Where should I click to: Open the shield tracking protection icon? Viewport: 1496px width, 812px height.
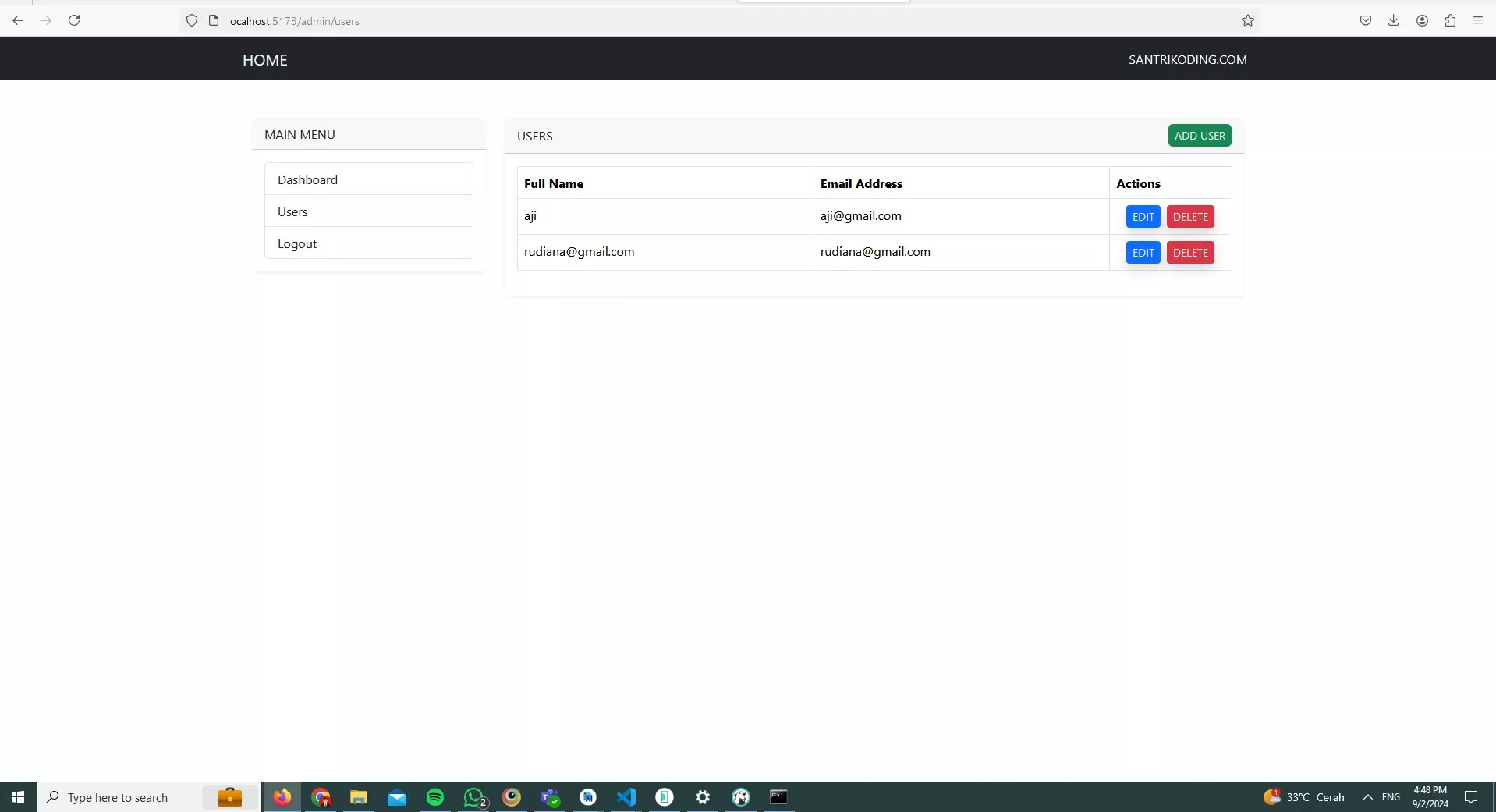(192, 20)
